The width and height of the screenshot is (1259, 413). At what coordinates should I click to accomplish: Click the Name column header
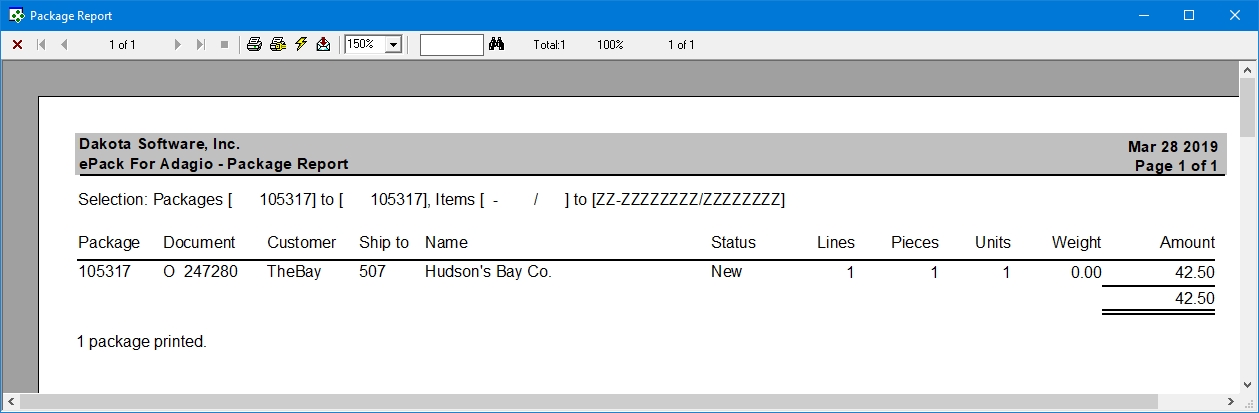pyautogui.click(x=446, y=242)
